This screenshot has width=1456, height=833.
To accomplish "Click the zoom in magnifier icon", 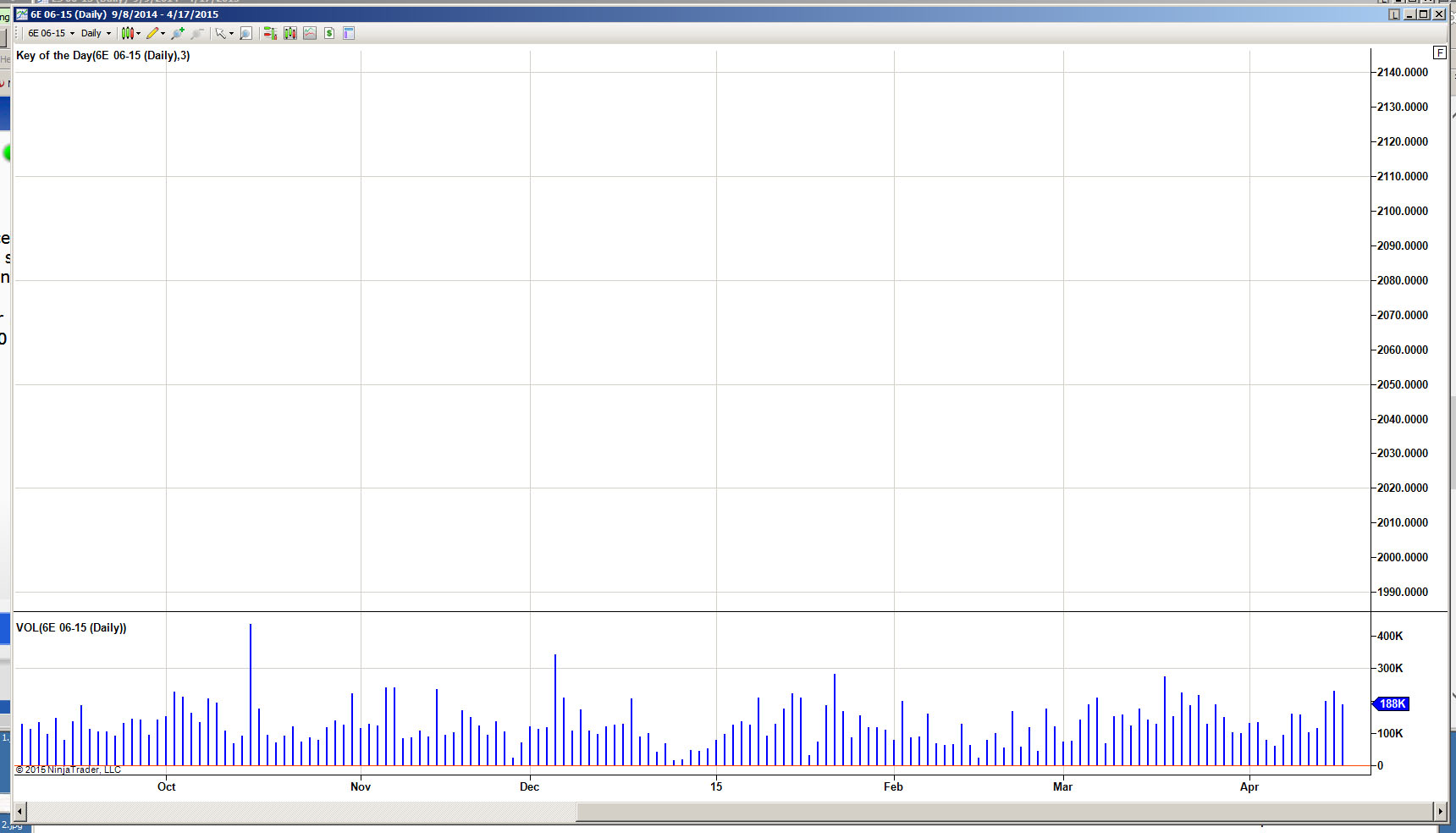I will click(178, 33).
